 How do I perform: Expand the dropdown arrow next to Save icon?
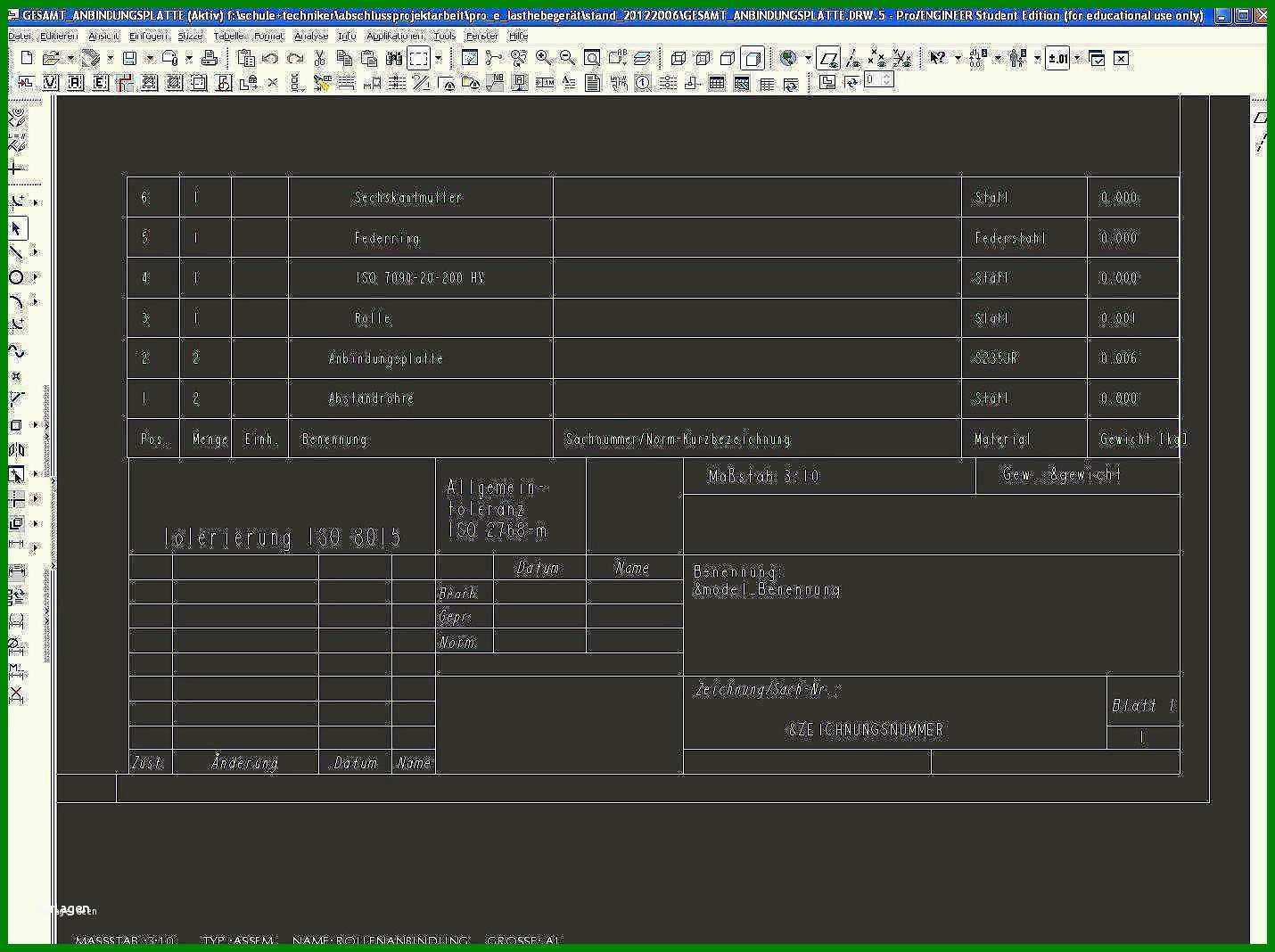150,58
